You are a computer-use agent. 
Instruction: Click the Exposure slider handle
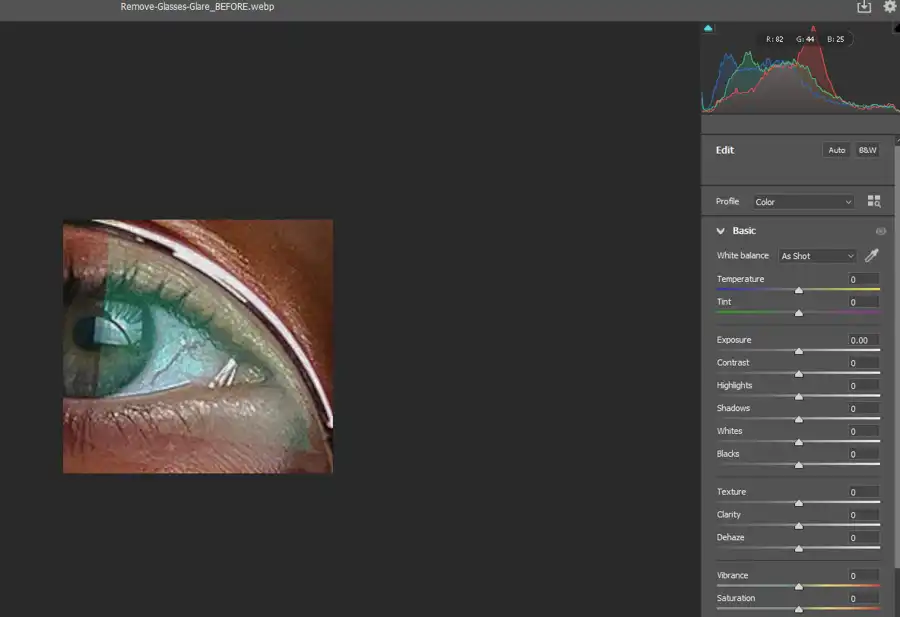799,351
